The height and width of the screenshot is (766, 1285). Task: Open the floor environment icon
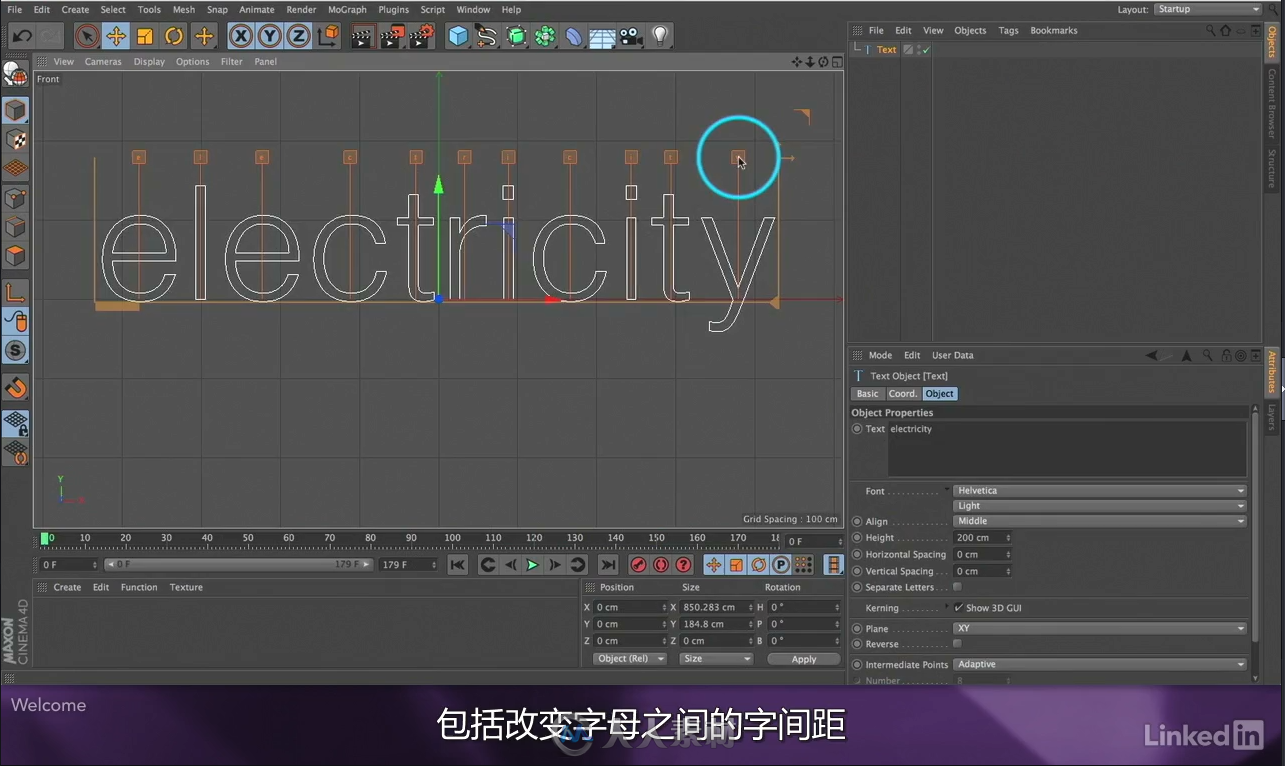coord(602,38)
